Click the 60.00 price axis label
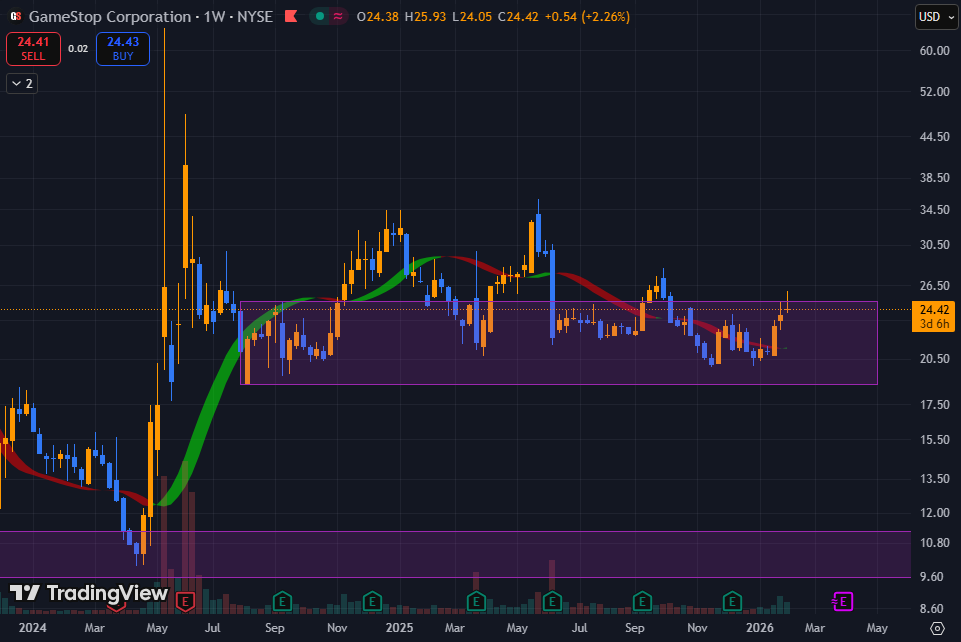This screenshot has width=961, height=642. (935, 51)
